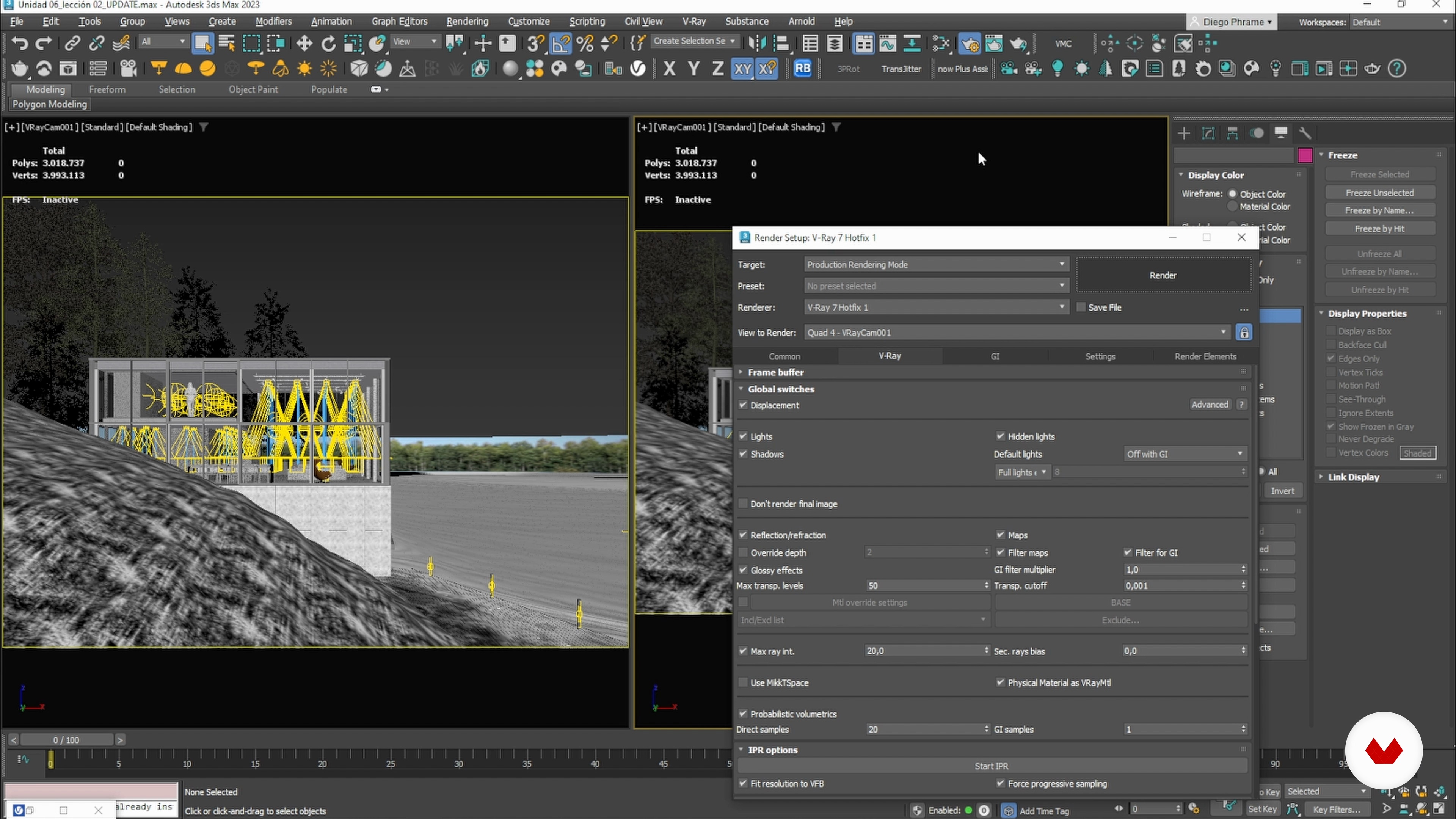This screenshot has width=1456, height=819.
Task: Toggle the Angle Snap icon
Action: (x=561, y=44)
